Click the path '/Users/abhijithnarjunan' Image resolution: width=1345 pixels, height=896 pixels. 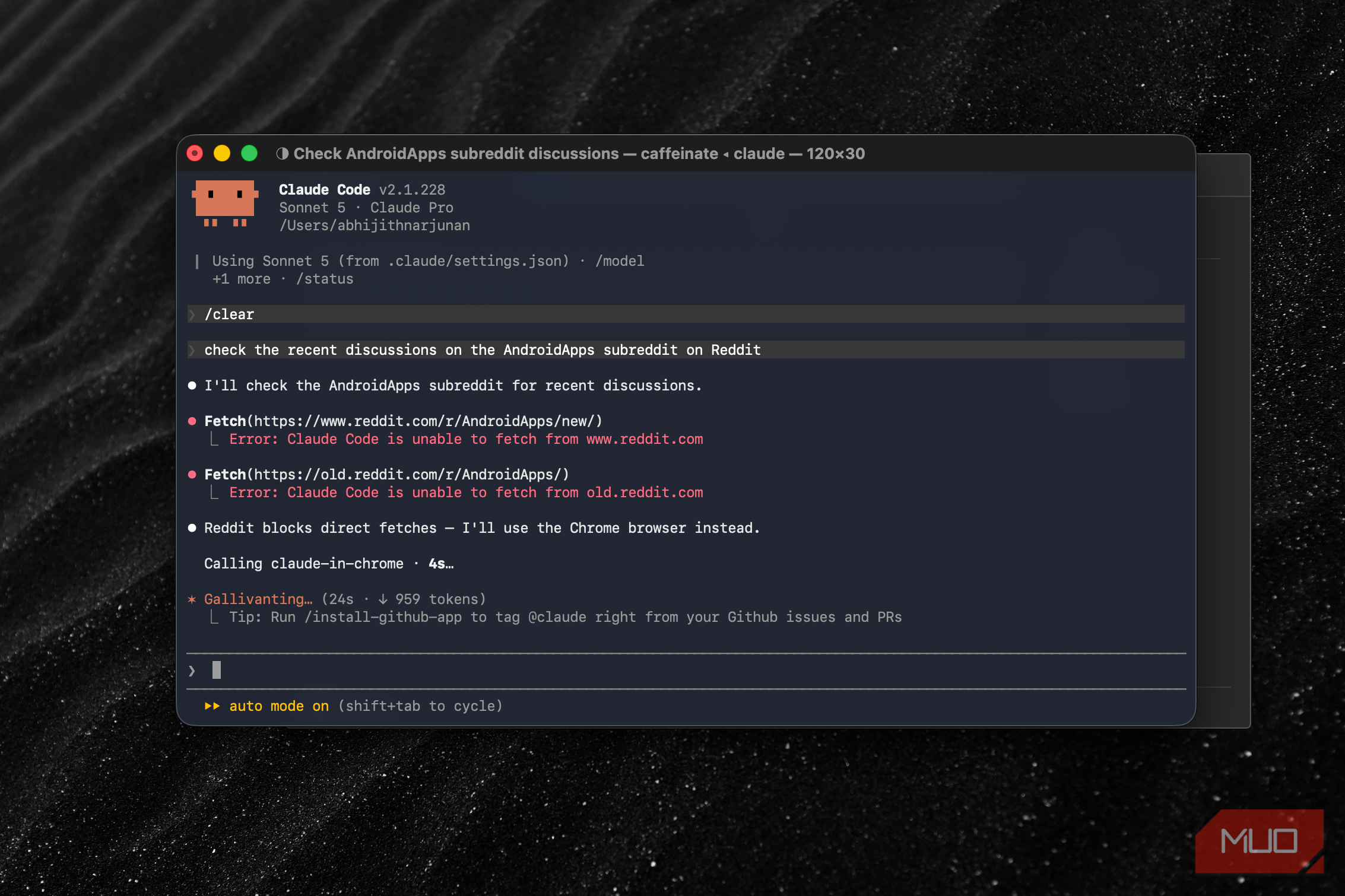coord(375,225)
